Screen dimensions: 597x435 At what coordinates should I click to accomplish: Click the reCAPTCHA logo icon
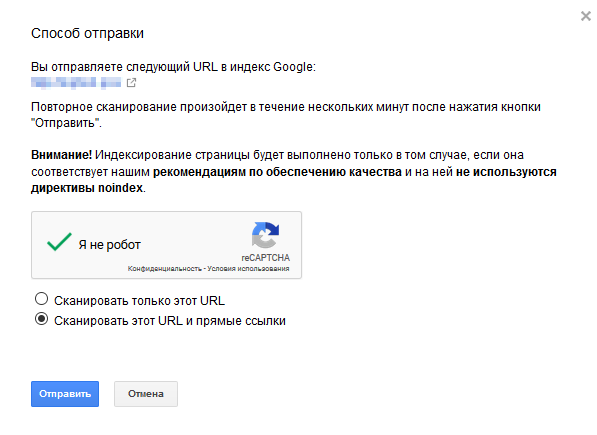coord(265,235)
